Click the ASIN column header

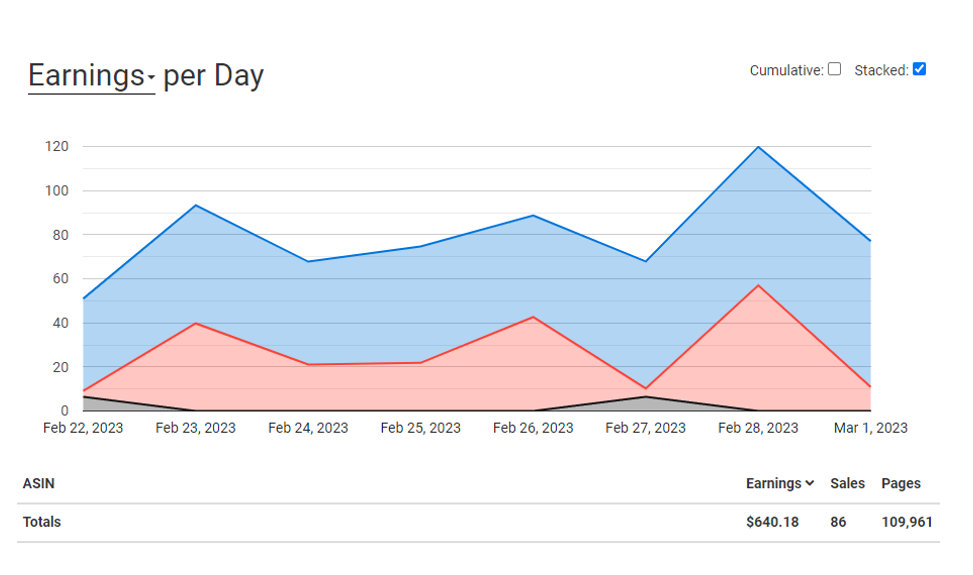coord(39,484)
